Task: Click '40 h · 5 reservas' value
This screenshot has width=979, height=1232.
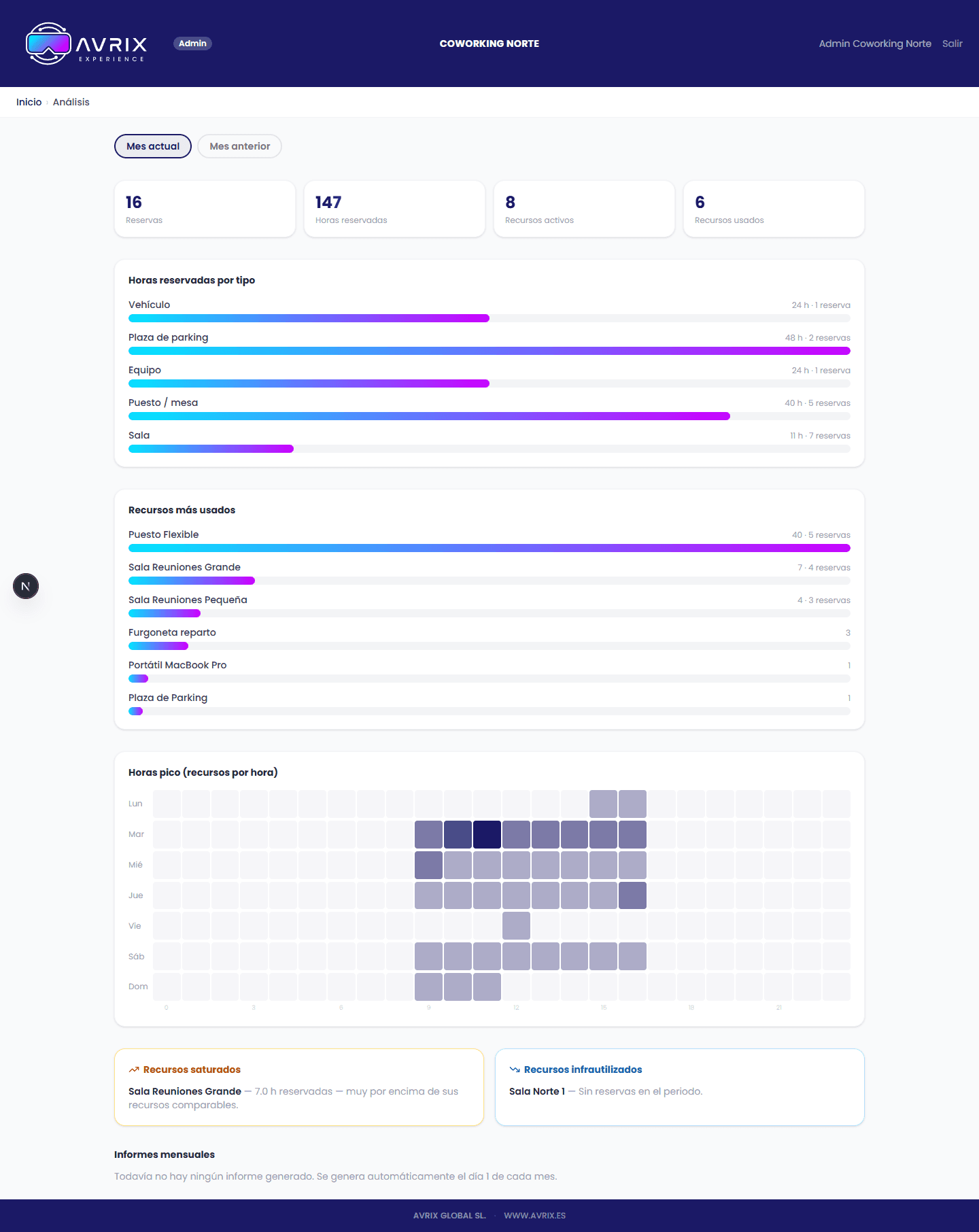Action: pos(818,403)
